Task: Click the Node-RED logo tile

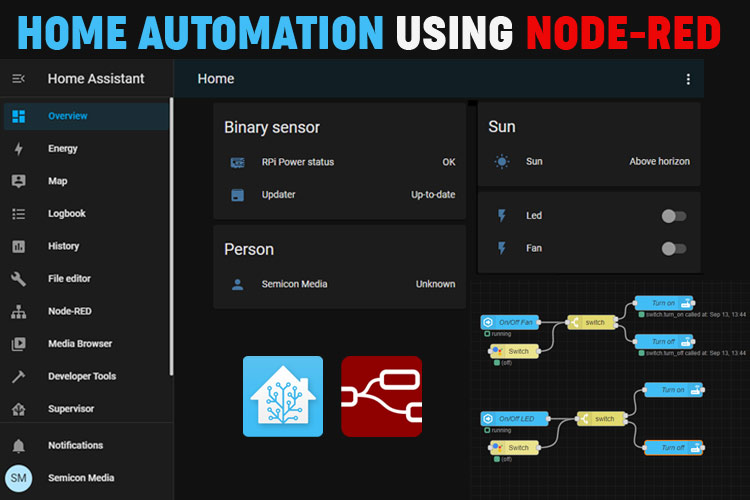Action: [x=382, y=396]
